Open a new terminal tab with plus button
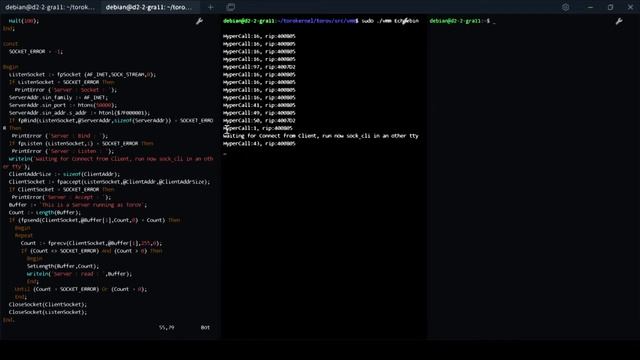Screen dimensions: 640x360 pos(211,7)
